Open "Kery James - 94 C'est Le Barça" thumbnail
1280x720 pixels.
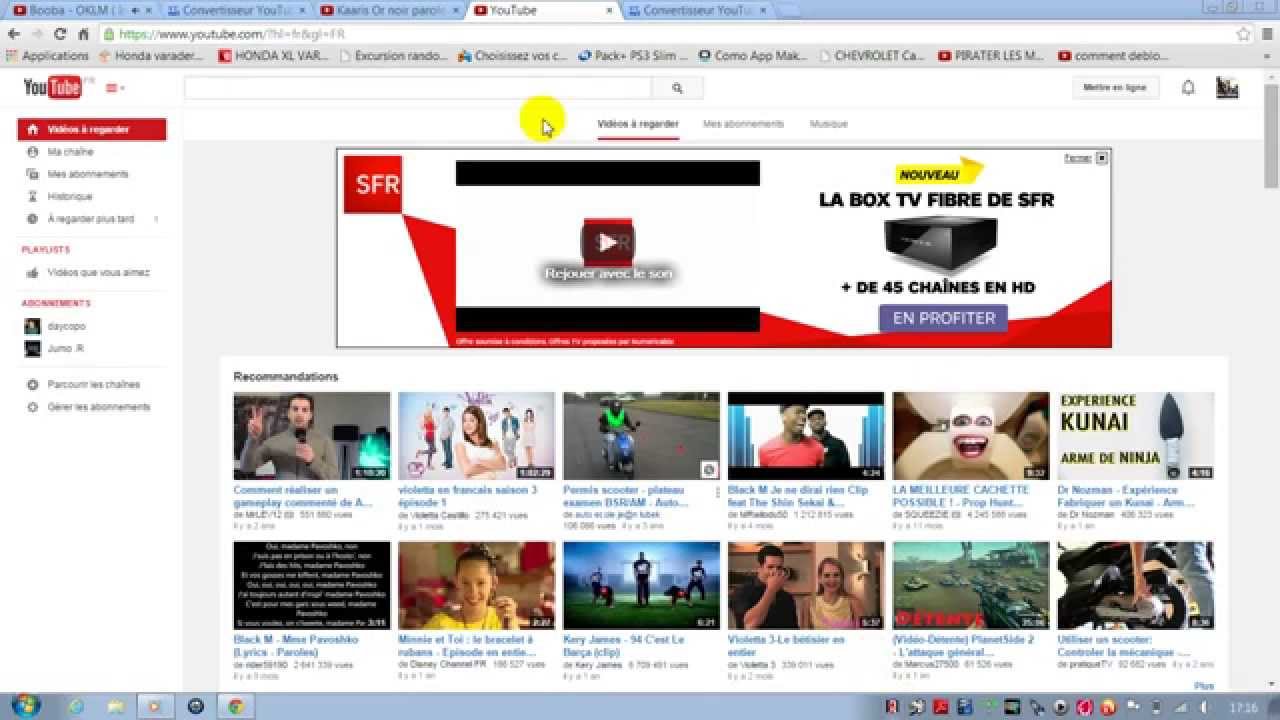click(x=641, y=586)
